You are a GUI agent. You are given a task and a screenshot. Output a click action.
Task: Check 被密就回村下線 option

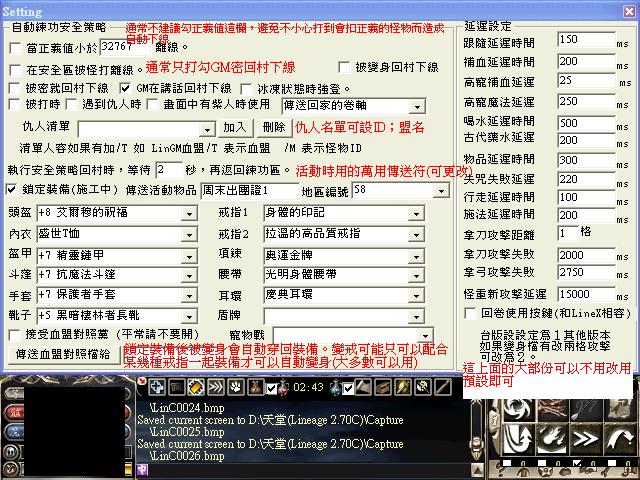[14, 88]
